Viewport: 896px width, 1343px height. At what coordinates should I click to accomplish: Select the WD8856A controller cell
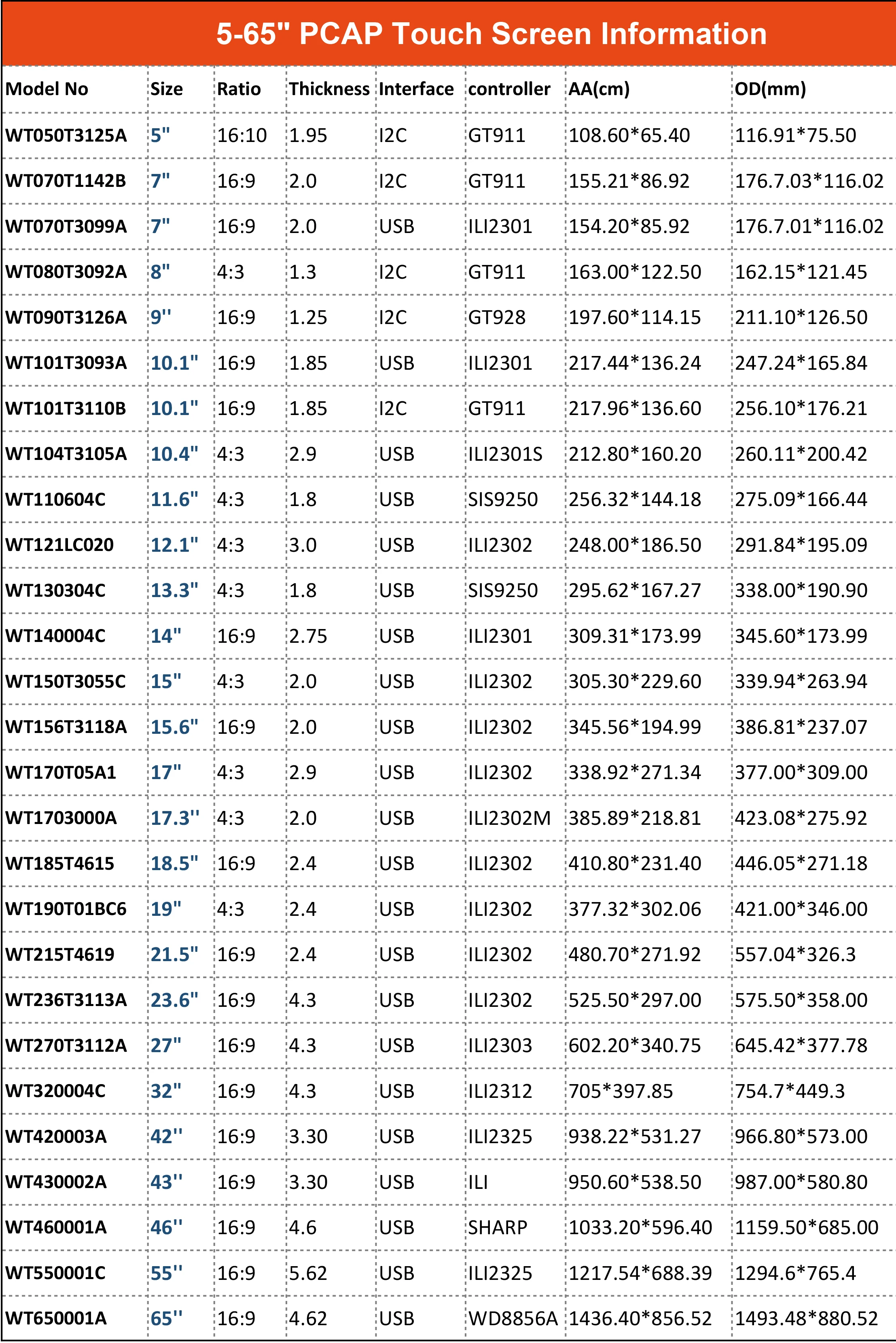pyautogui.click(x=513, y=1318)
